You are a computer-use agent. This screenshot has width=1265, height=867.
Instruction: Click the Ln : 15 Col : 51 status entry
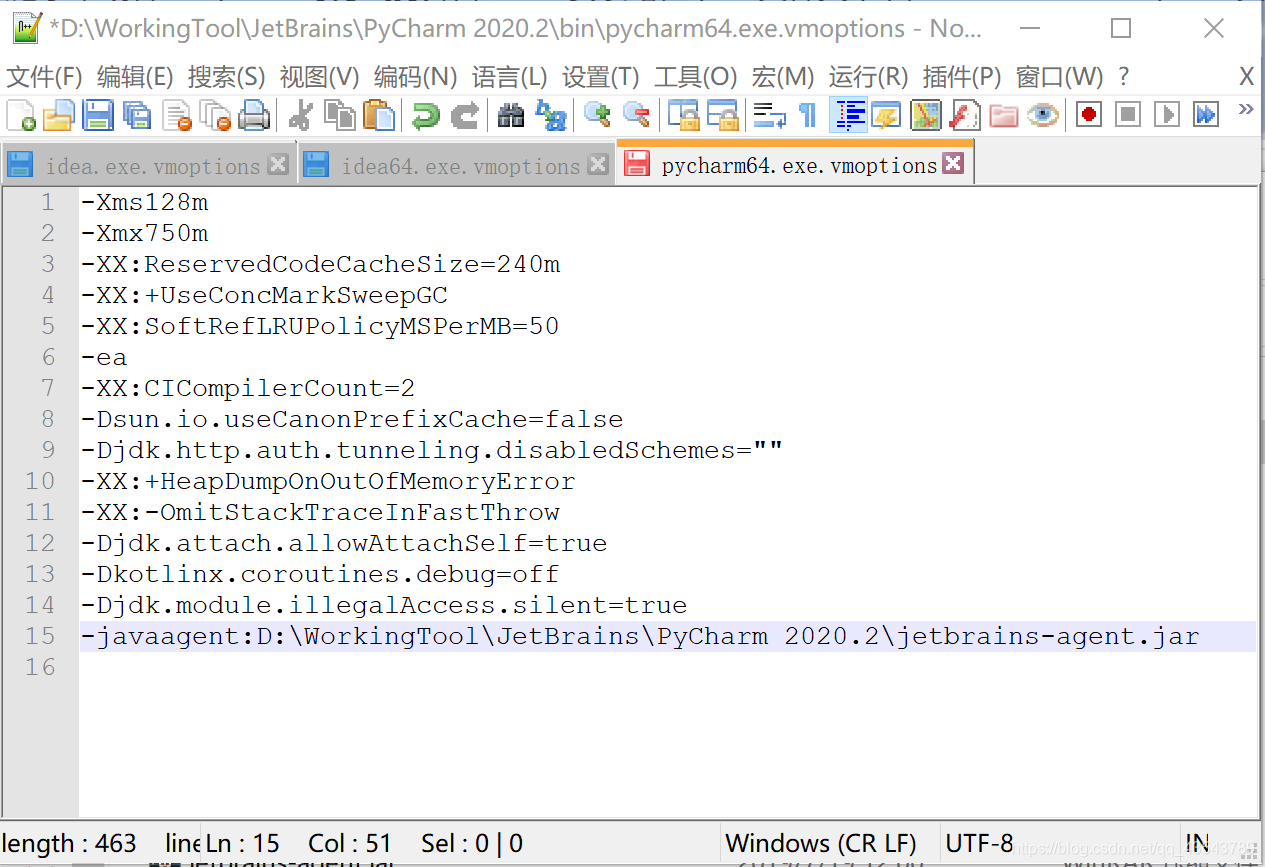tap(300, 844)
